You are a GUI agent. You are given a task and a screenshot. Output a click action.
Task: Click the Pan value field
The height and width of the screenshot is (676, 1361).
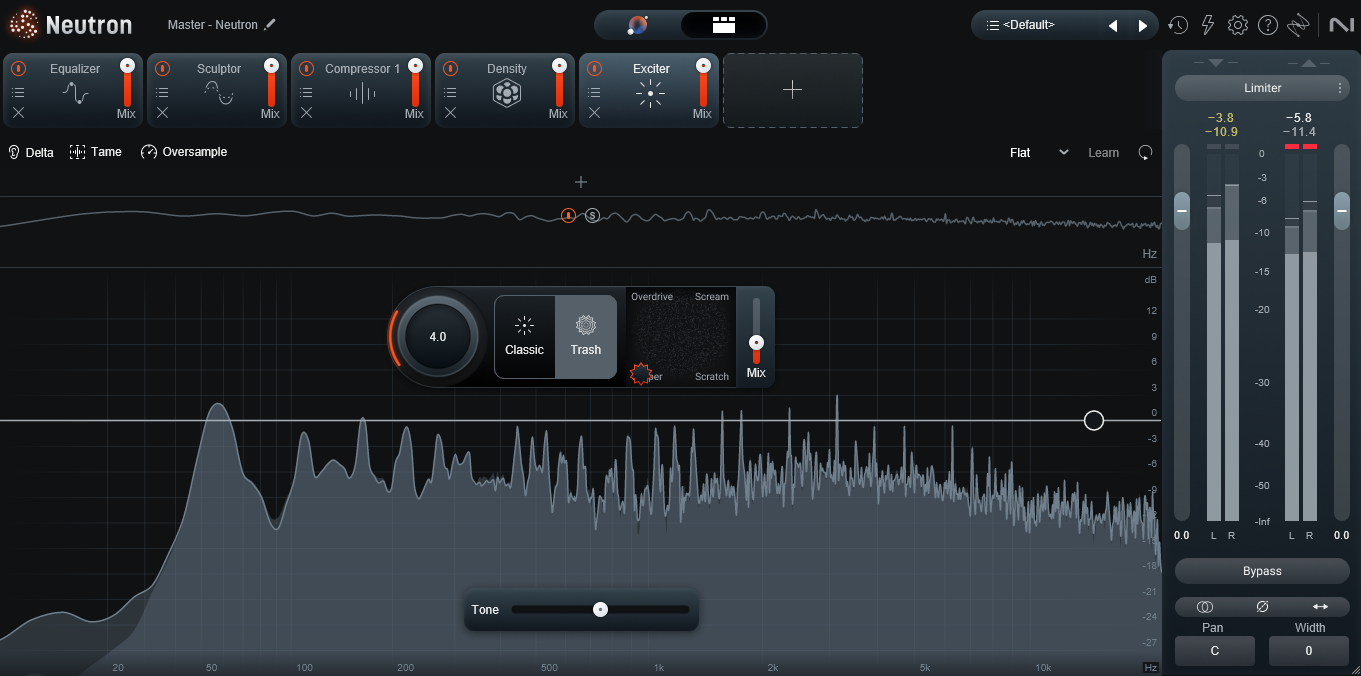point(1215,651)
